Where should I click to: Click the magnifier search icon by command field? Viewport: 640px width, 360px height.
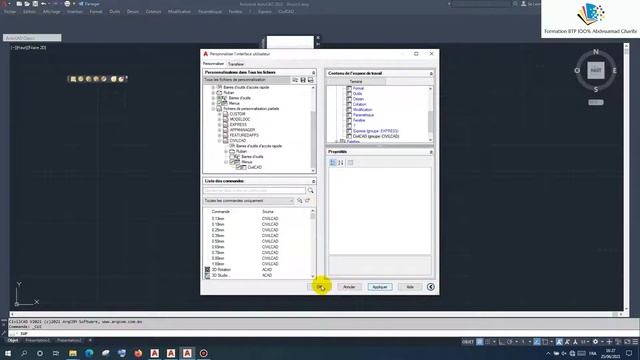tap(311, 191)
